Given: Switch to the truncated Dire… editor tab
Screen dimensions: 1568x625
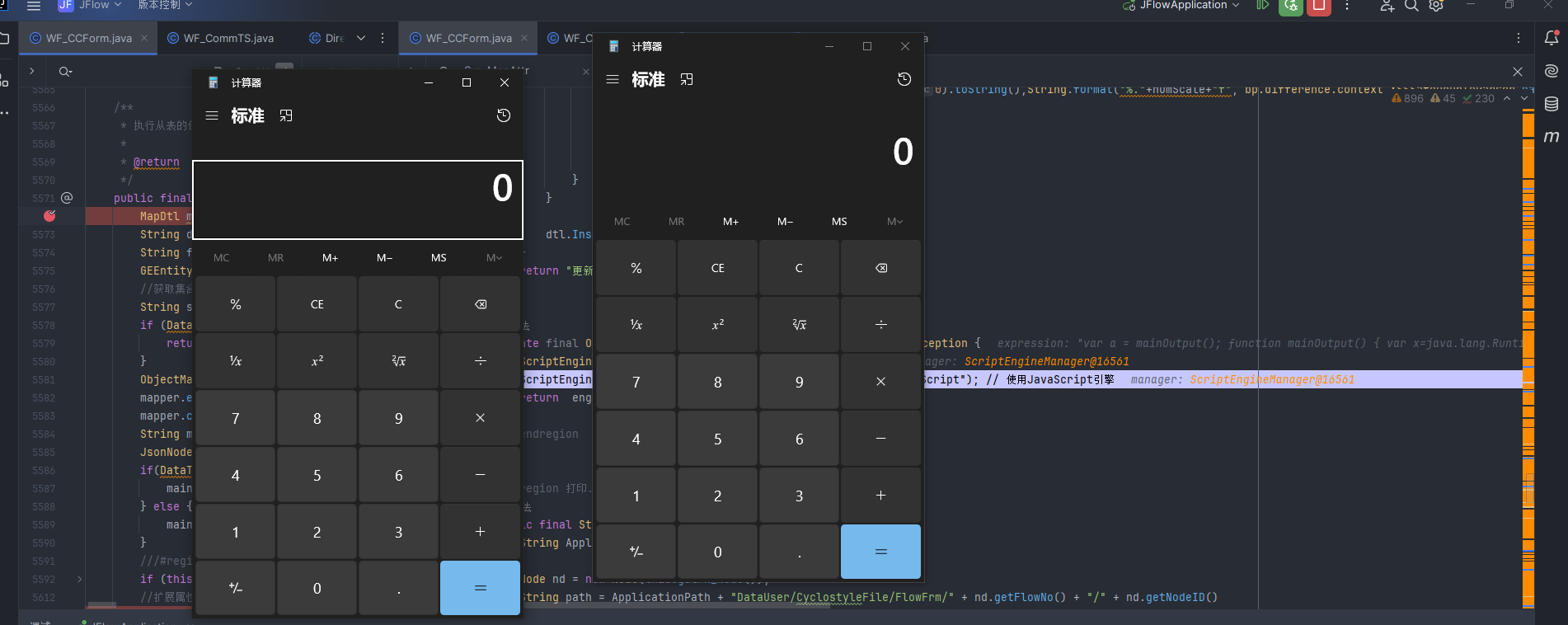Looking at the screenshot, I should pos(326,38).
